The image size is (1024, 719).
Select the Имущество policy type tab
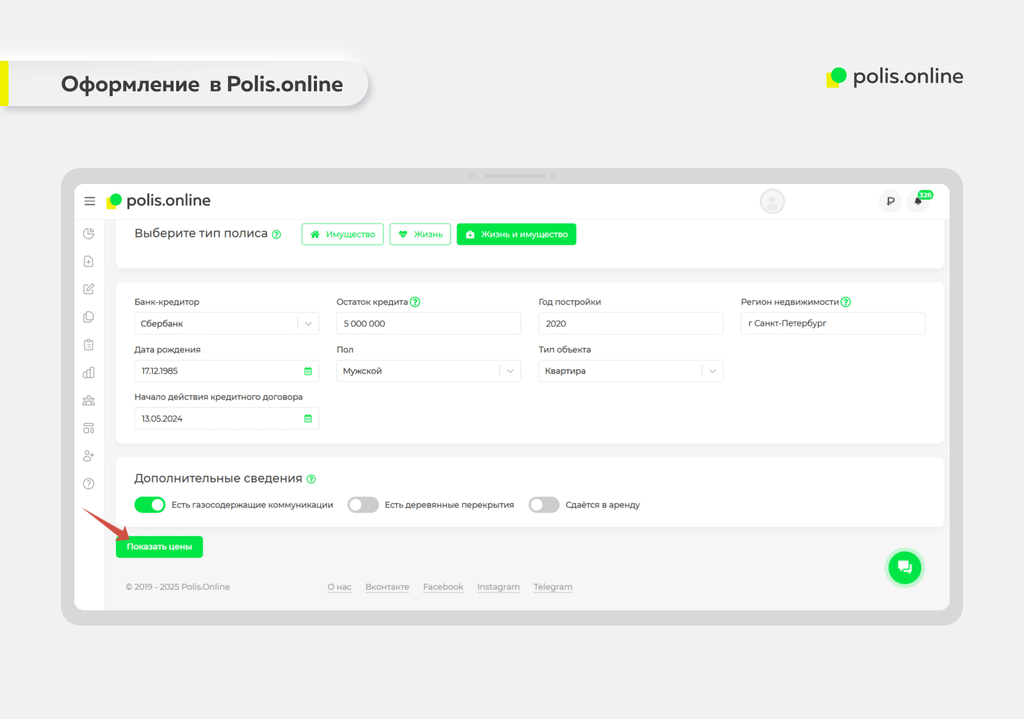tap(343, 234)
